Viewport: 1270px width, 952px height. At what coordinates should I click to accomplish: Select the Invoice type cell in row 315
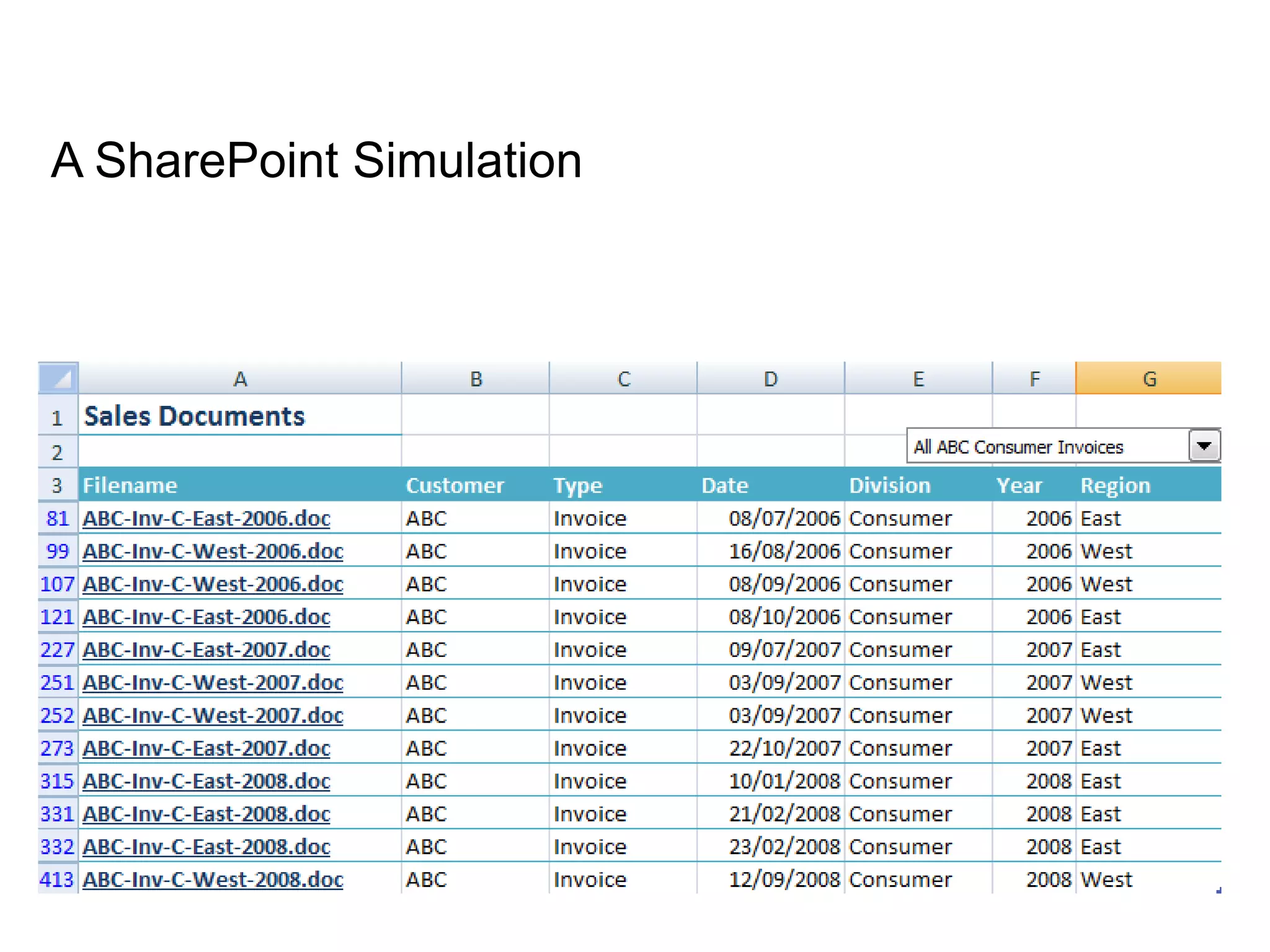click(623, 781)
